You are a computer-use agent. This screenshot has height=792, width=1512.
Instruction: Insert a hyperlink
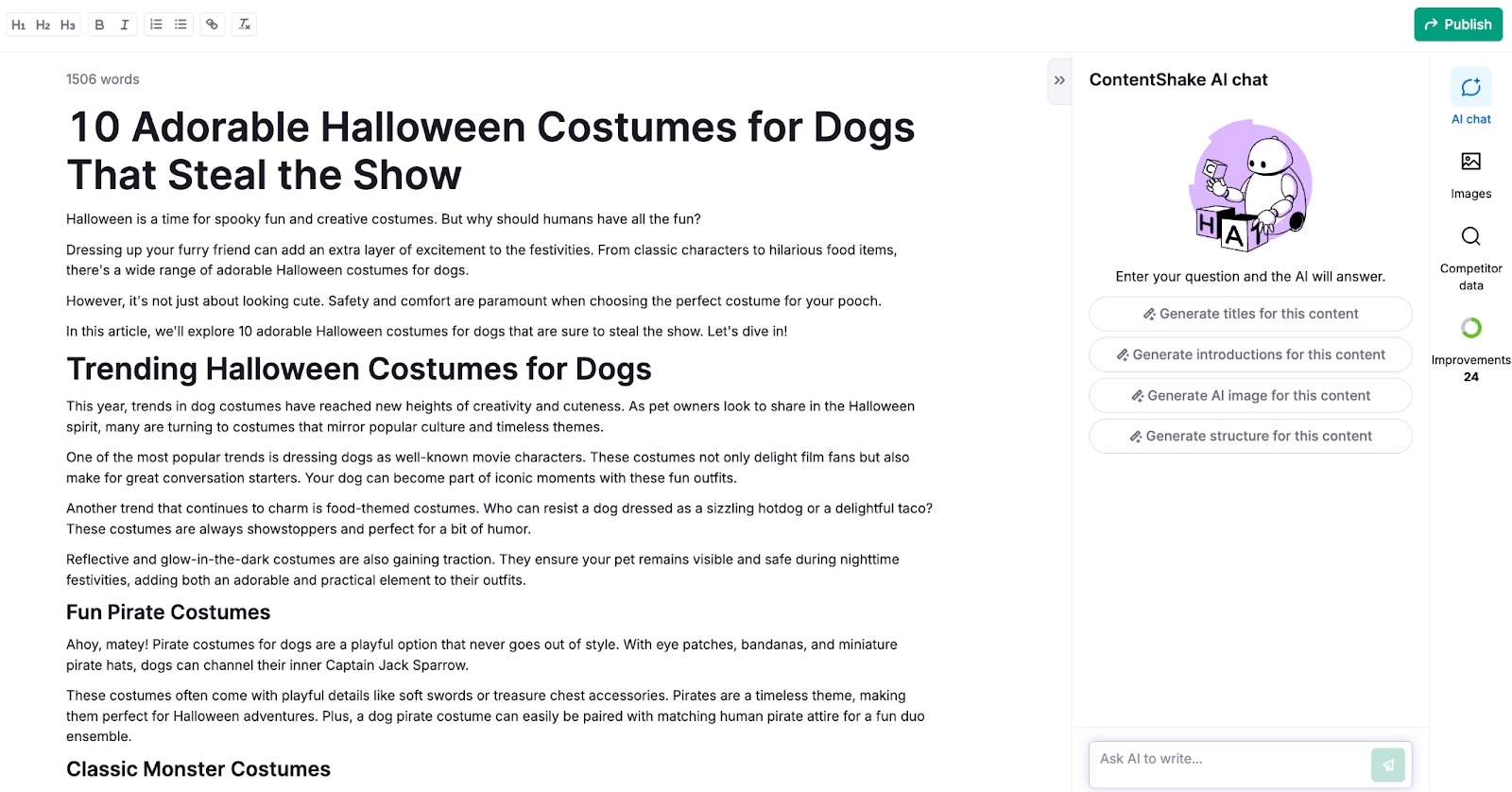tap(213, 25)
